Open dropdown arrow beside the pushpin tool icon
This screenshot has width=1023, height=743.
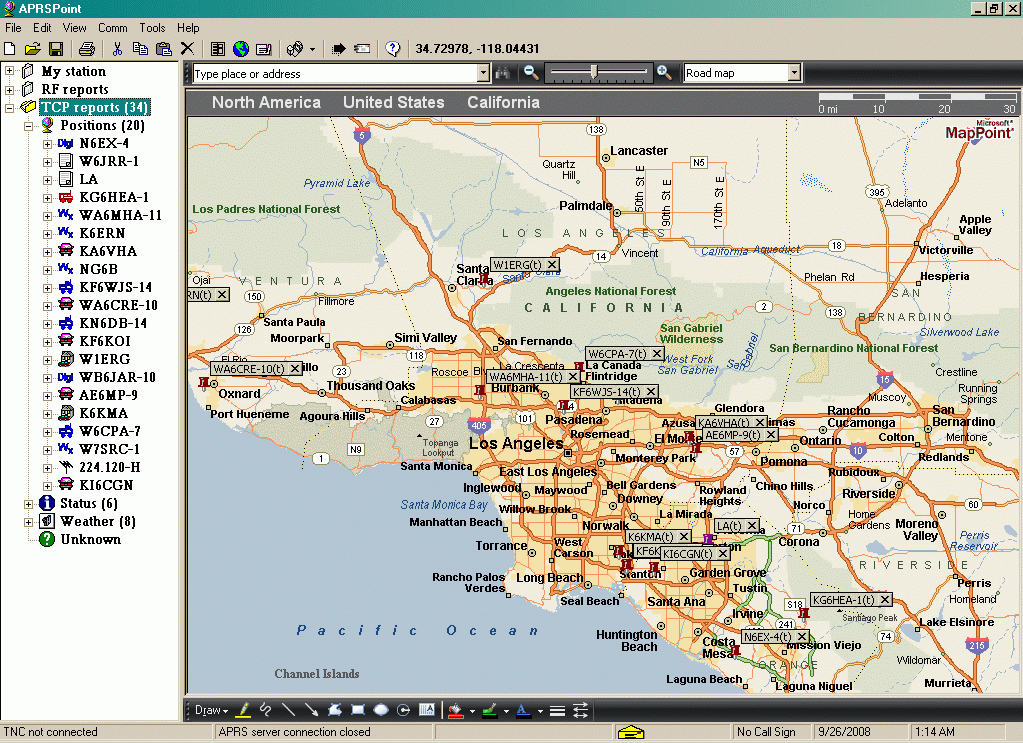click(x=313, y=49)
